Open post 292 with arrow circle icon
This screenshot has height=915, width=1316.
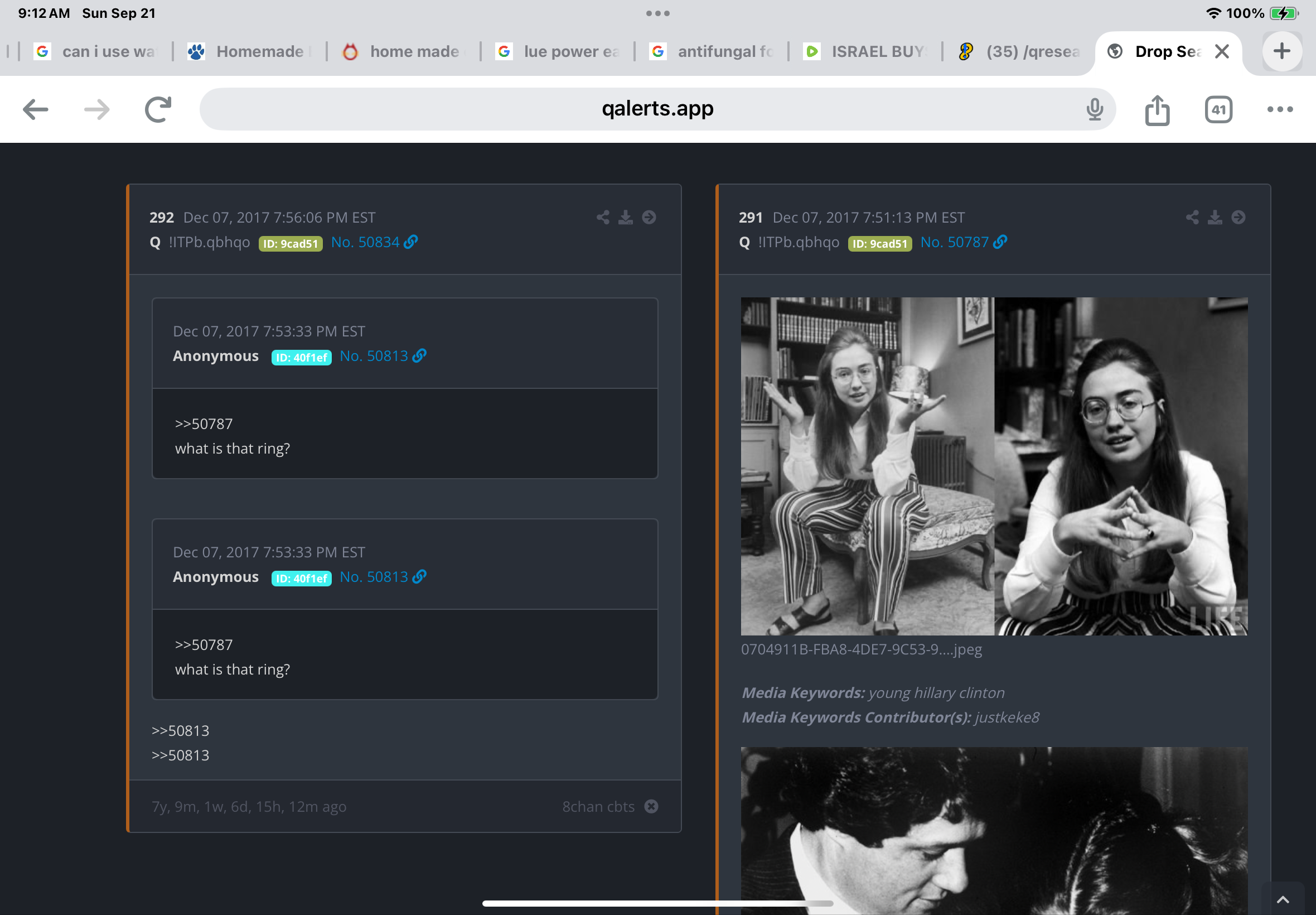(x=649, y=217)
